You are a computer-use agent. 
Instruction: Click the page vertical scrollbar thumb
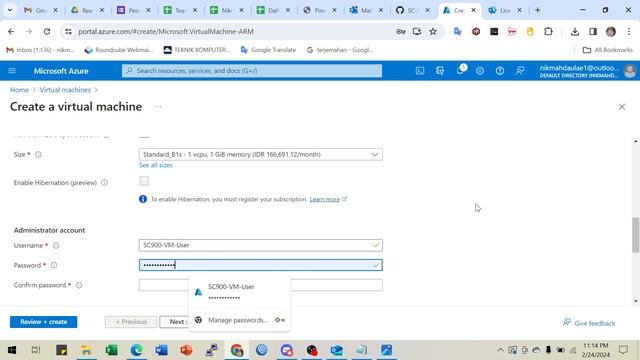[x=636, y=235]
